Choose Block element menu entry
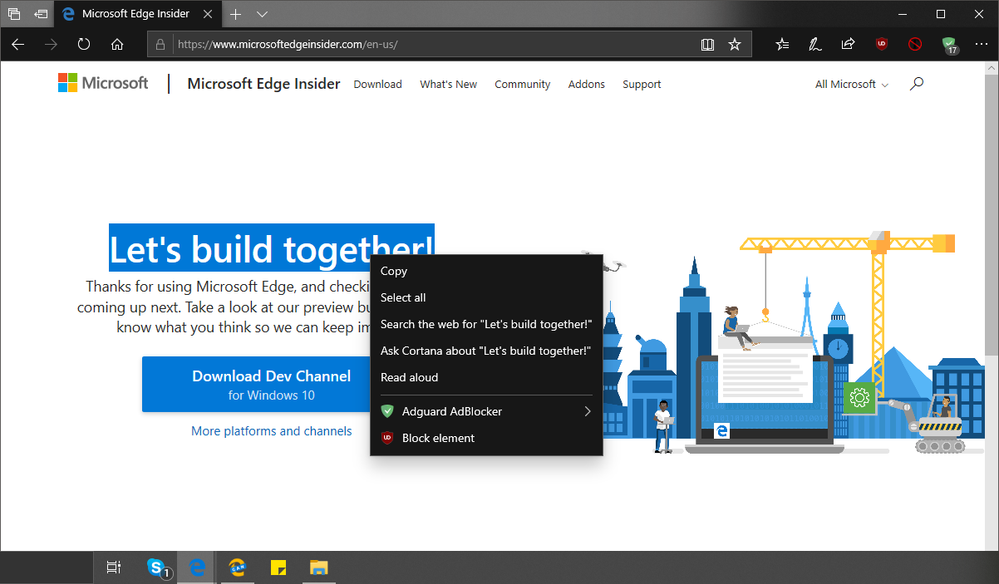 pos(486,438)
